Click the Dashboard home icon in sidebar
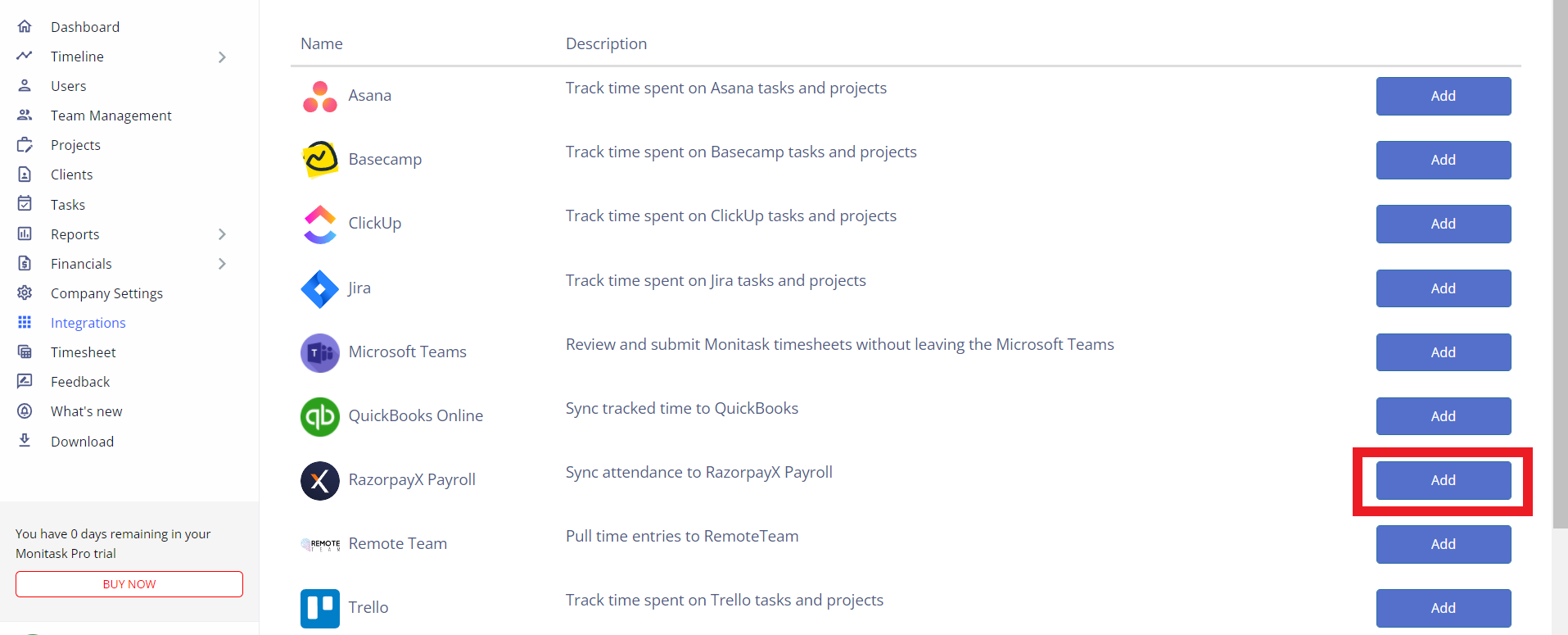 pyautogui.click(x=25, y=26)
